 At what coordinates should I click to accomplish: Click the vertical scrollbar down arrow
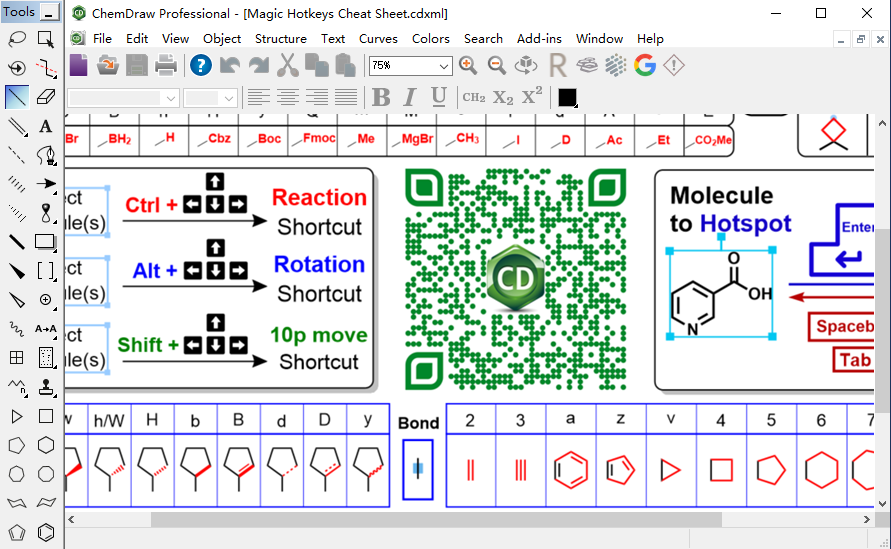(882, 504)
